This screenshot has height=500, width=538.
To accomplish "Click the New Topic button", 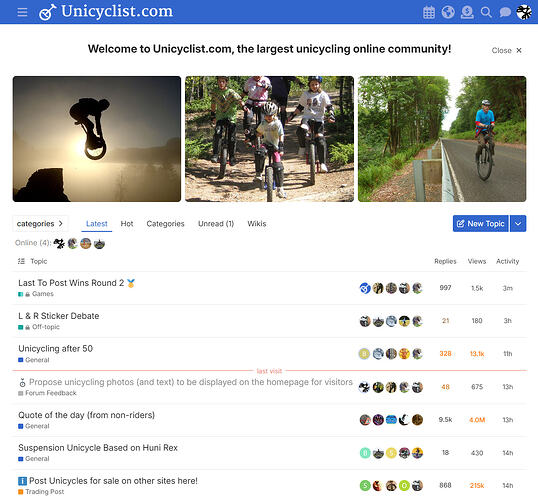I will pos(480,224).
